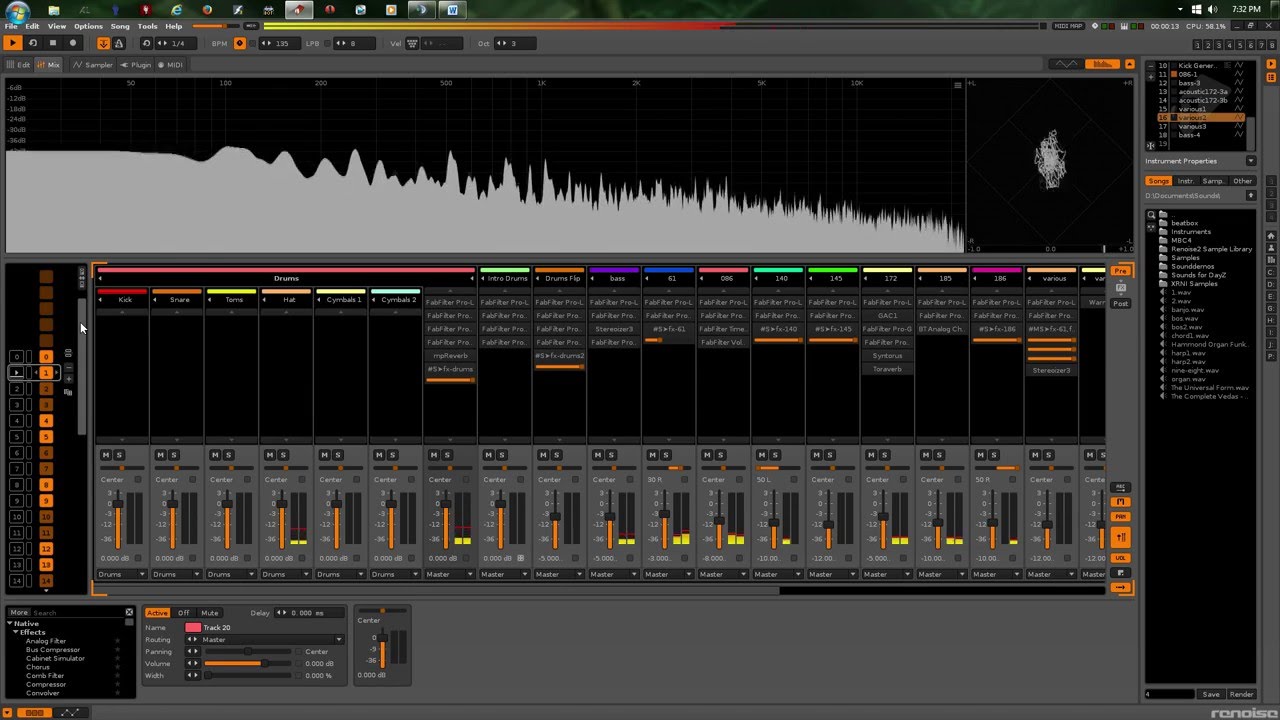Stop playback with the Stop button

coord(52,43)
